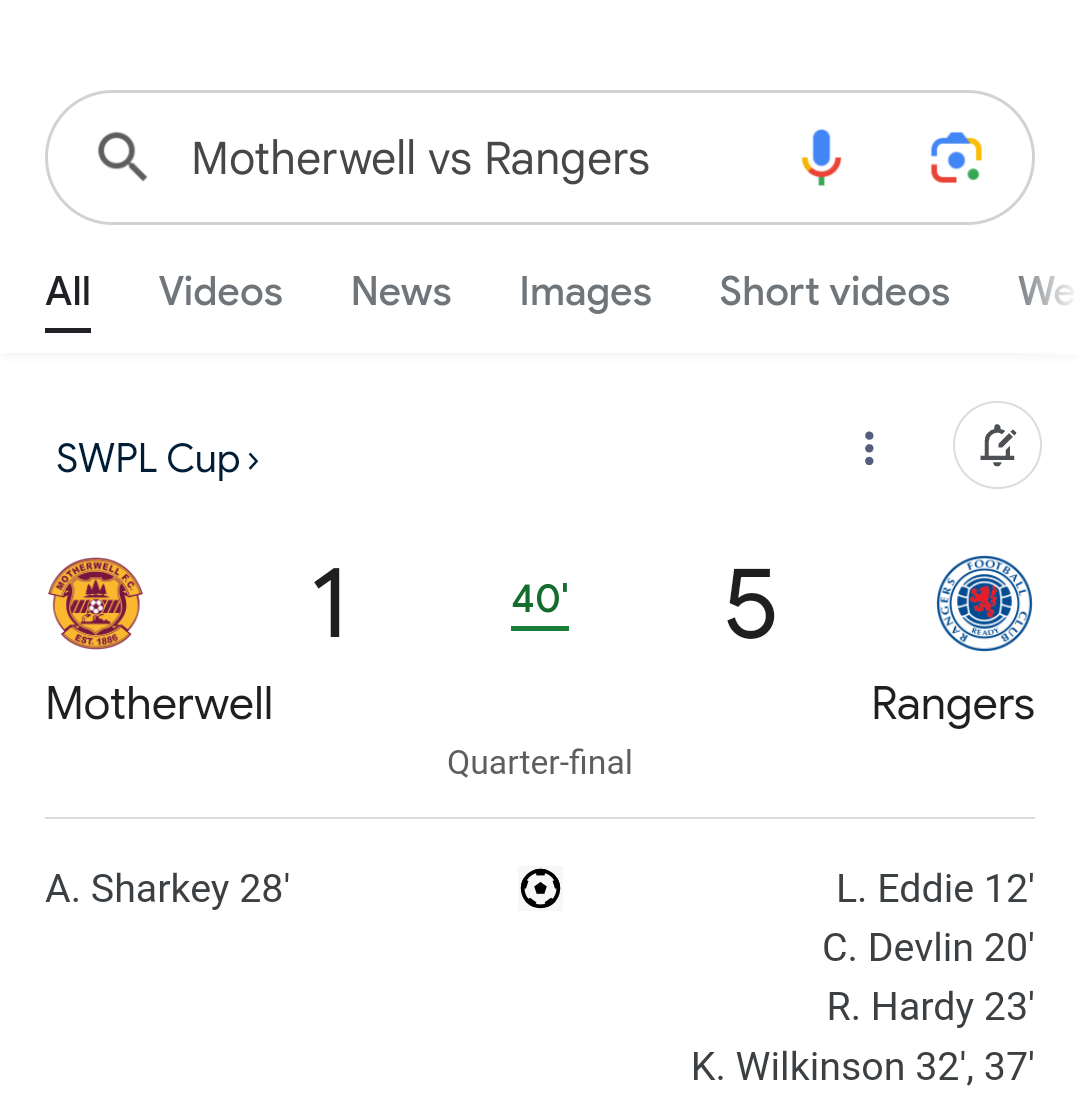Switch to the News tab
This screenshot has height=1106, width=1080.
pos(401,291)
